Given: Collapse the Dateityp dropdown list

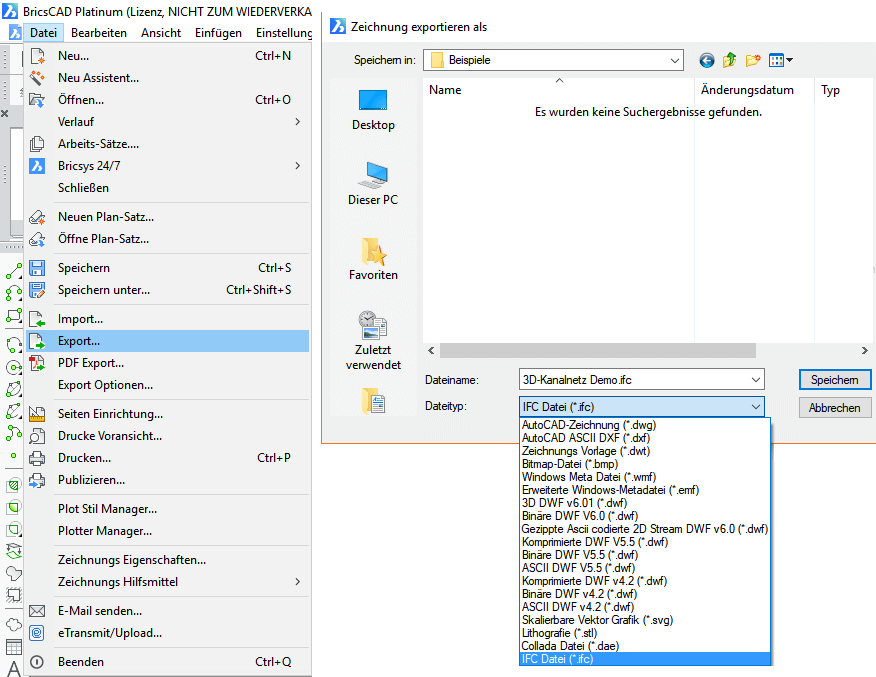Looking at the screenshot, I should click(753, 407).
